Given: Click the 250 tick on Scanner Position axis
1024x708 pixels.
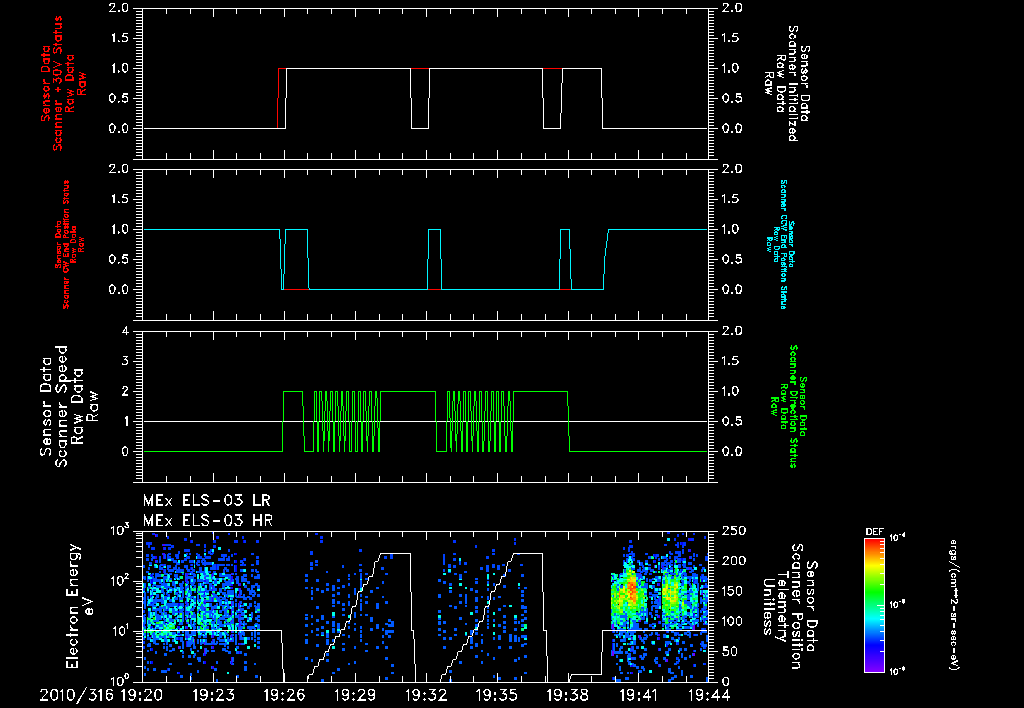Looking at the screenshot, I should (x=734, y=531).
